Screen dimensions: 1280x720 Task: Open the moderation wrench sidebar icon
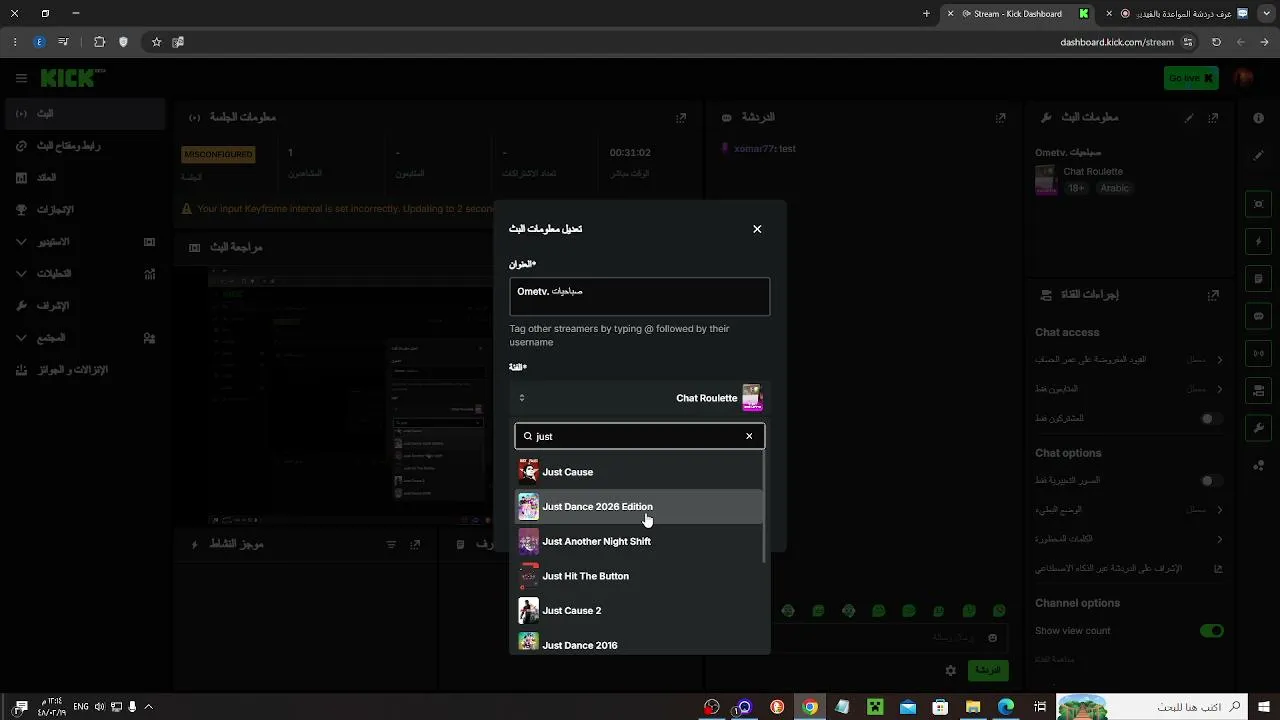[x=22, y=306]
